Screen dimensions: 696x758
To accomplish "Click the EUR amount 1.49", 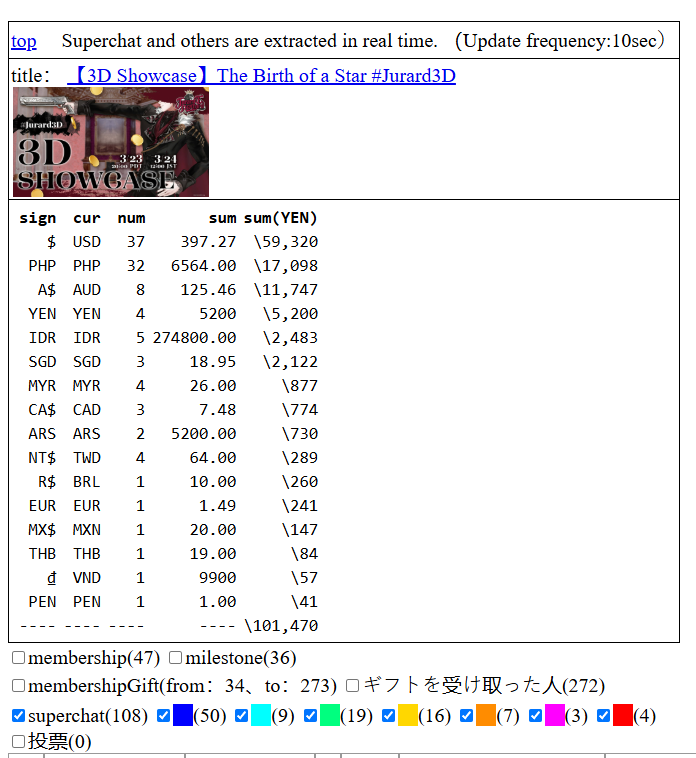I will point(218,506).
